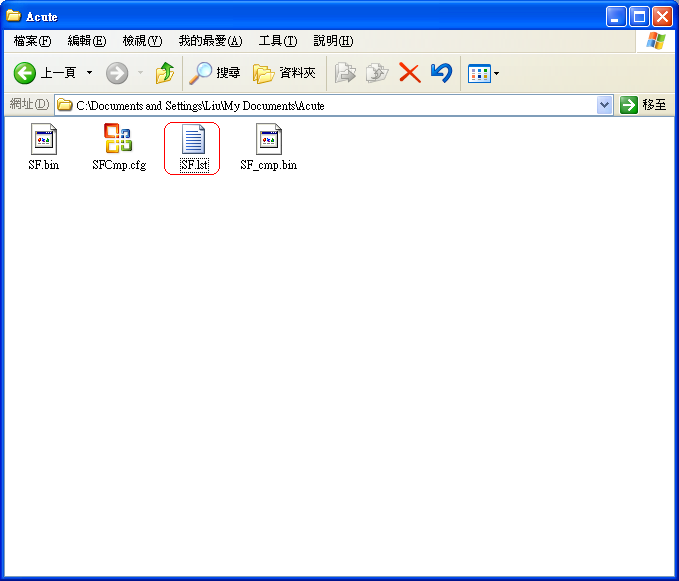Image resolution: width=679 pixels, height=581 pixels.
Task: Click the Windows flag logo
Action: point(656,41)
